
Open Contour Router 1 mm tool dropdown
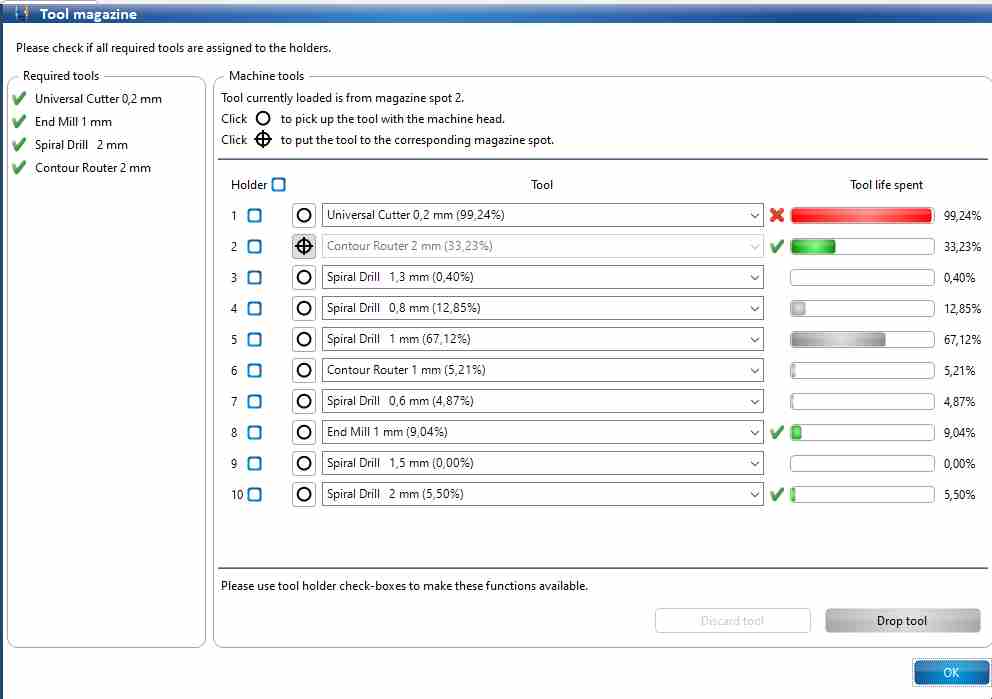(x=542, y=370)
